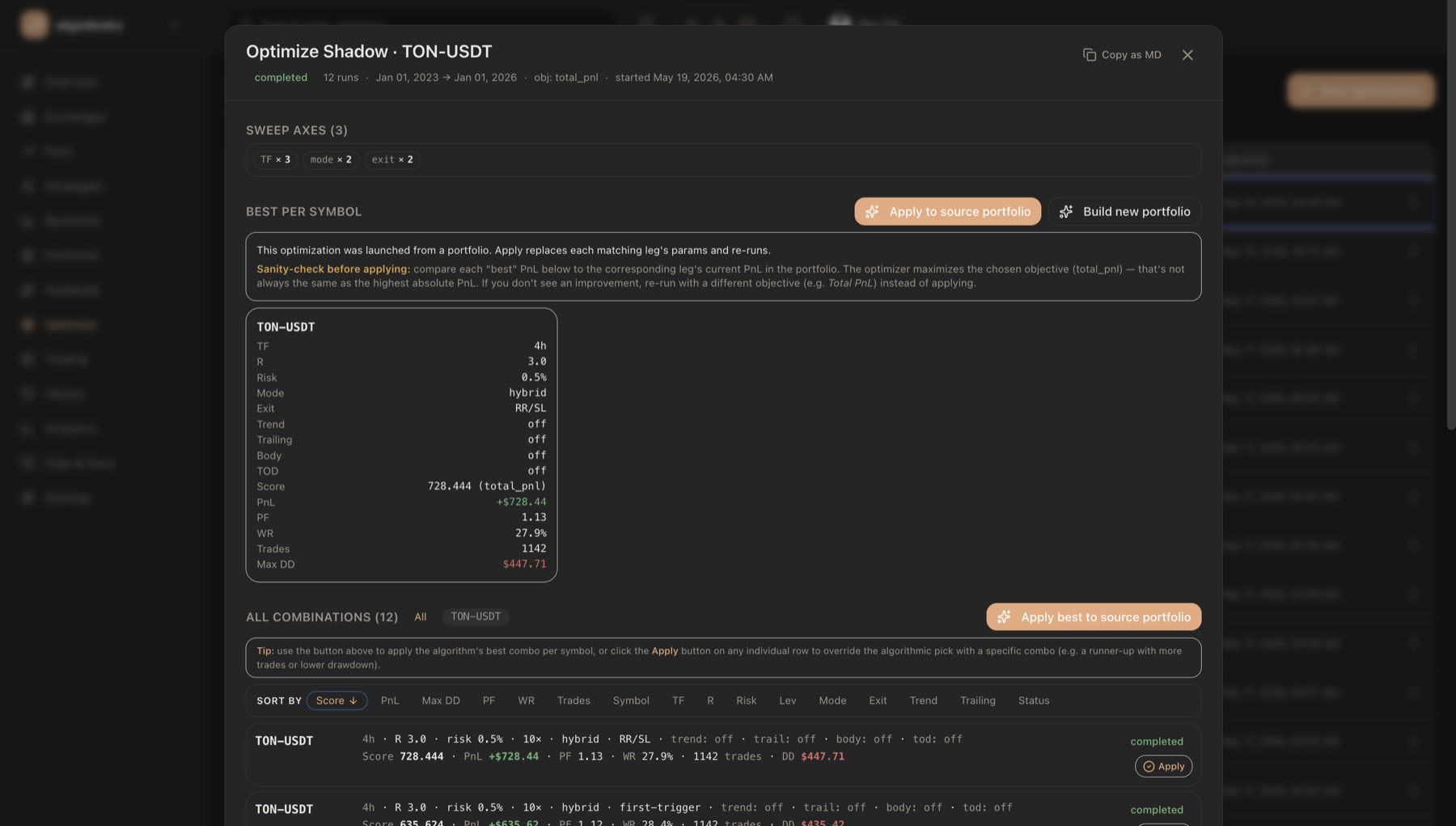The width and height of the screenshot is (1456, 826).
Task: Click the ALL COMBINATIONS (12) heading
Action: (322, 617)
